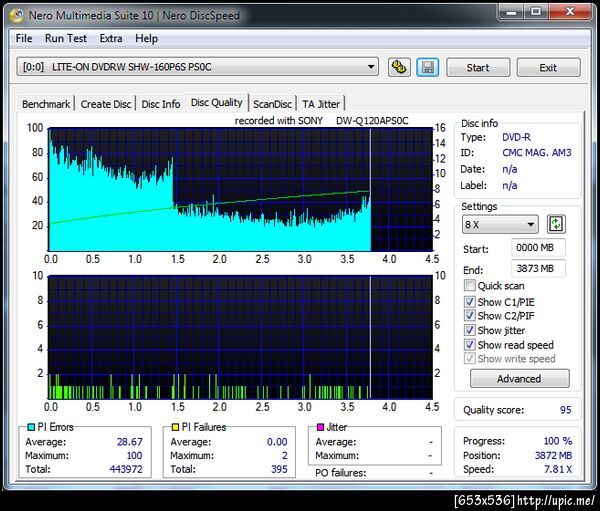The width and height of the screenshot is (600, 511).
Task: Click the Start position field 0000 MB
Action: [x=538, y=248]
